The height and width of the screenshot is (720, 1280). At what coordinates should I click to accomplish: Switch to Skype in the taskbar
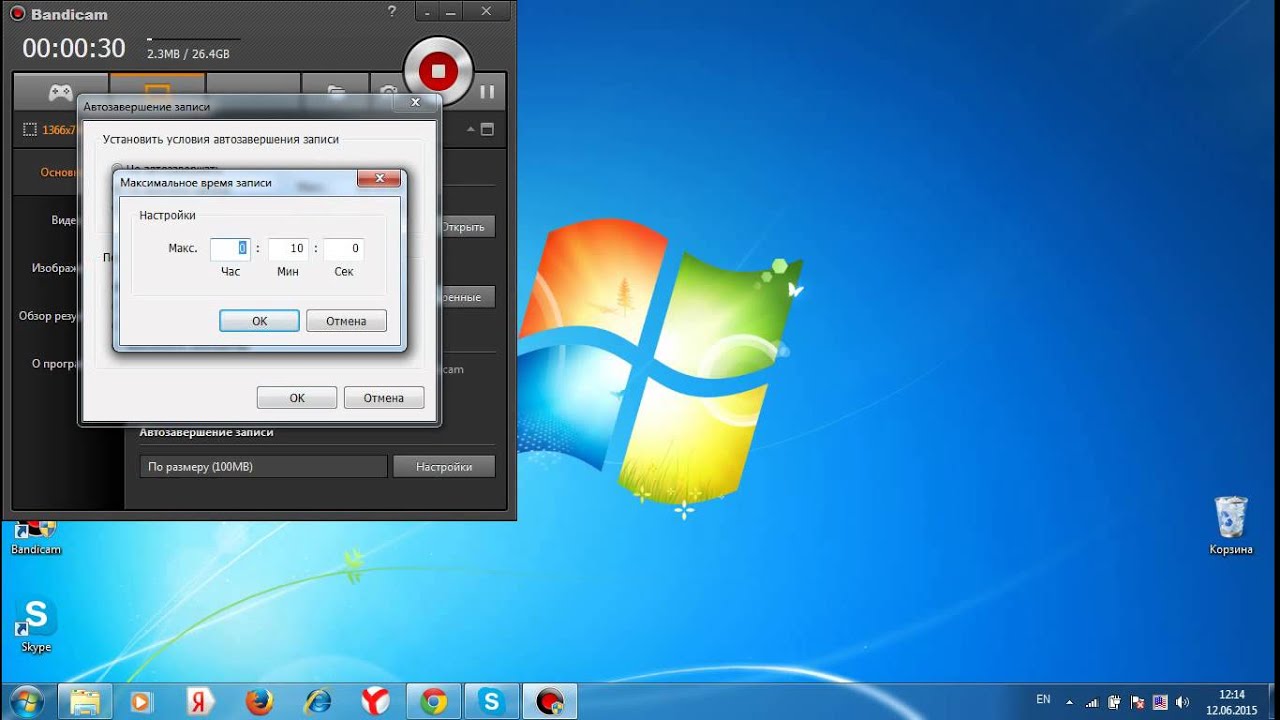492,701
